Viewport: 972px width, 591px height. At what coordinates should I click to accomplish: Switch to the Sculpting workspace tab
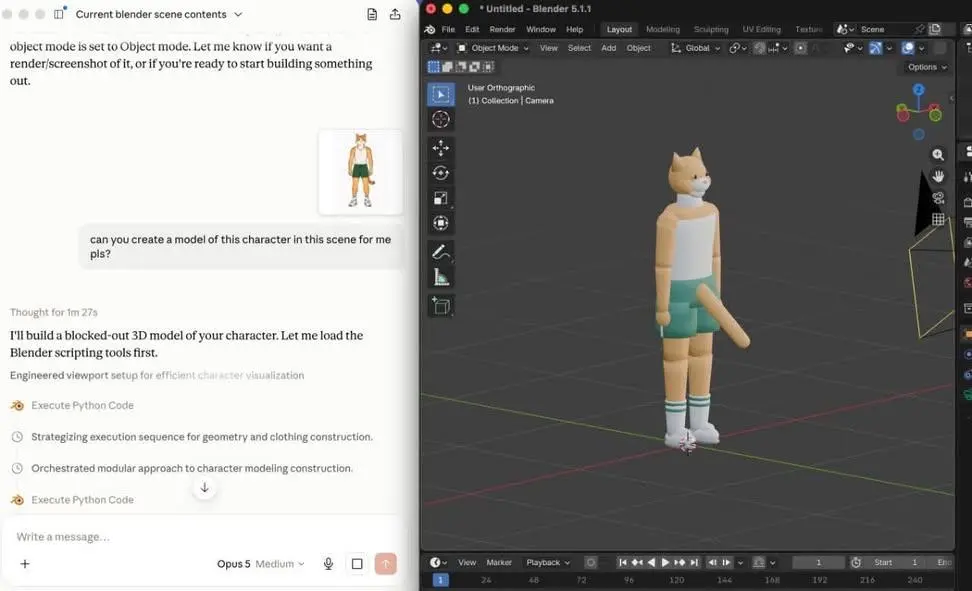click(x=711, y=29)
